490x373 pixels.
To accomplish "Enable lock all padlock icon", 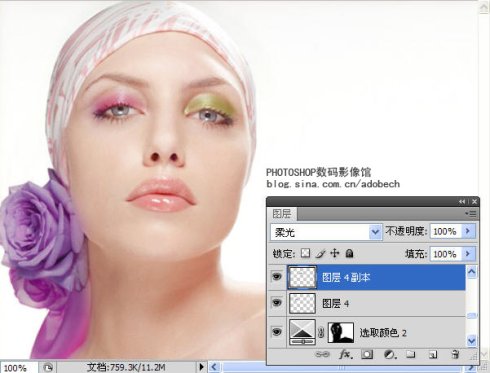I will click(x=349, y=254).
